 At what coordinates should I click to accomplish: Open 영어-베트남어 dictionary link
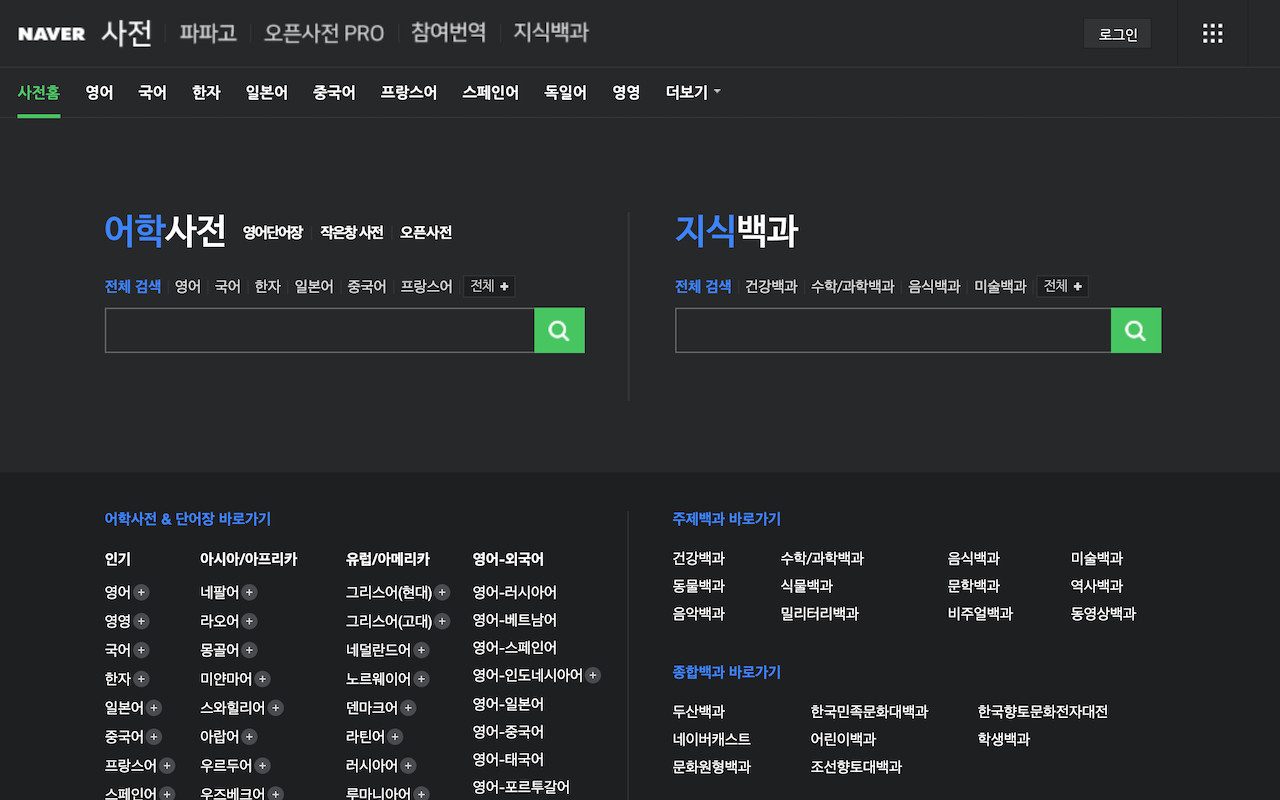[515, 620]
